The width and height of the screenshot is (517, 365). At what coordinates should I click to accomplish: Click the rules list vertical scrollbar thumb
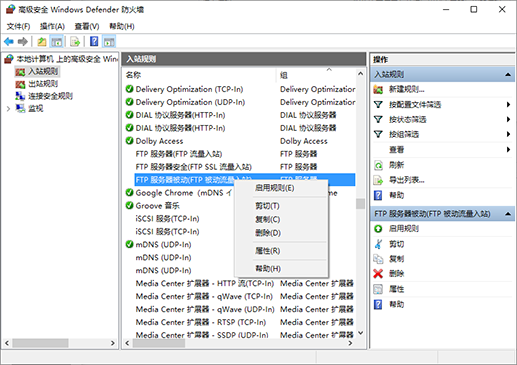tap(360, 204)
